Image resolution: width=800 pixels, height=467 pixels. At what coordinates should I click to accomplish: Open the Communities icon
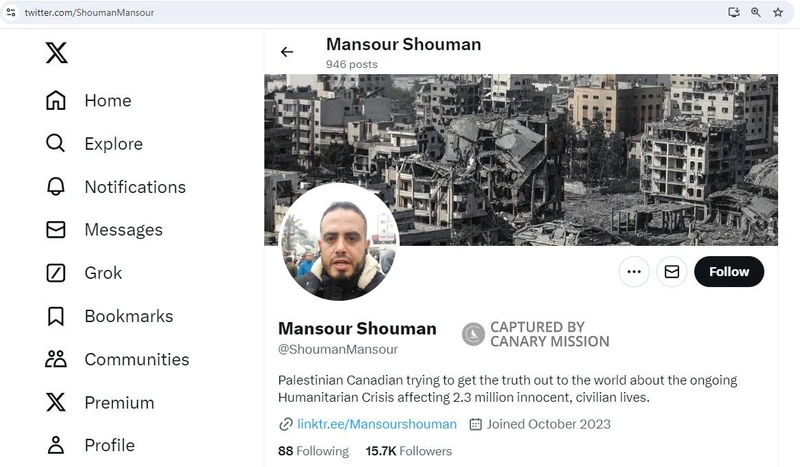click(56, 359)
